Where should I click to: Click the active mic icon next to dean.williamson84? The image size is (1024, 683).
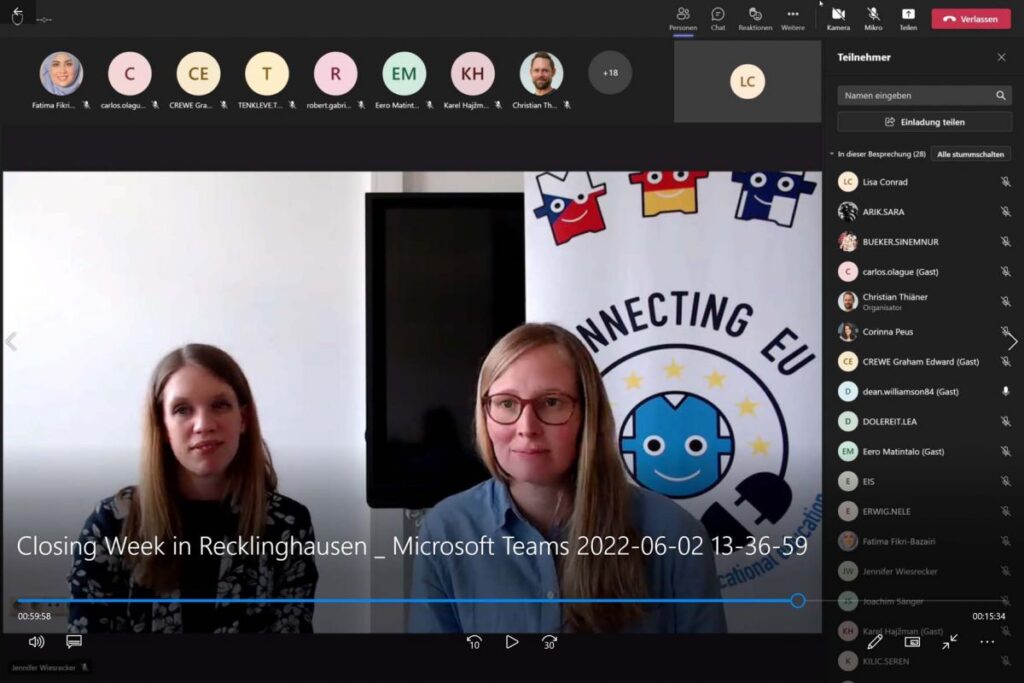pos(1005,392)
